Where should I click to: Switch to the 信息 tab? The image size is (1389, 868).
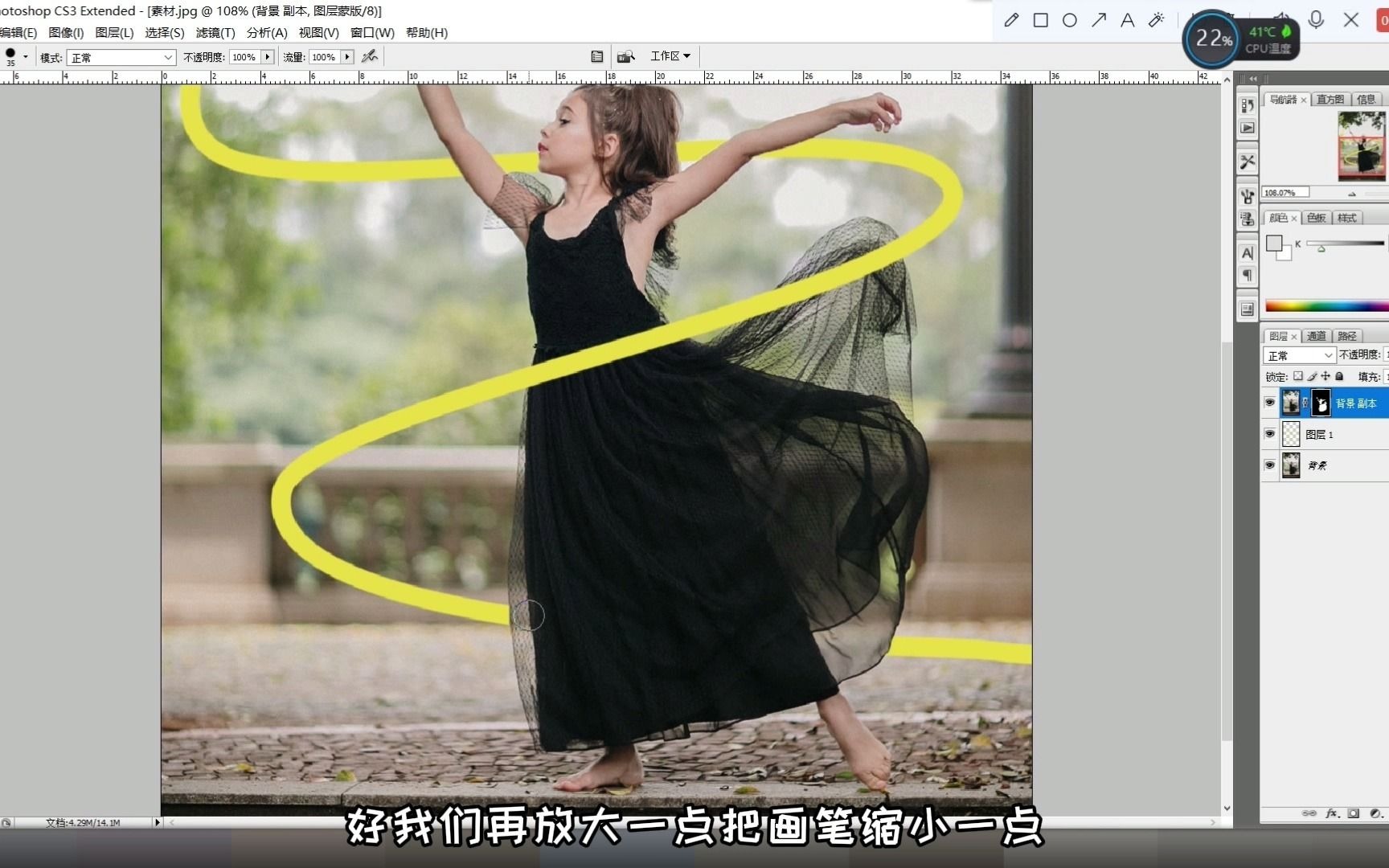[x=1366, y=100]
